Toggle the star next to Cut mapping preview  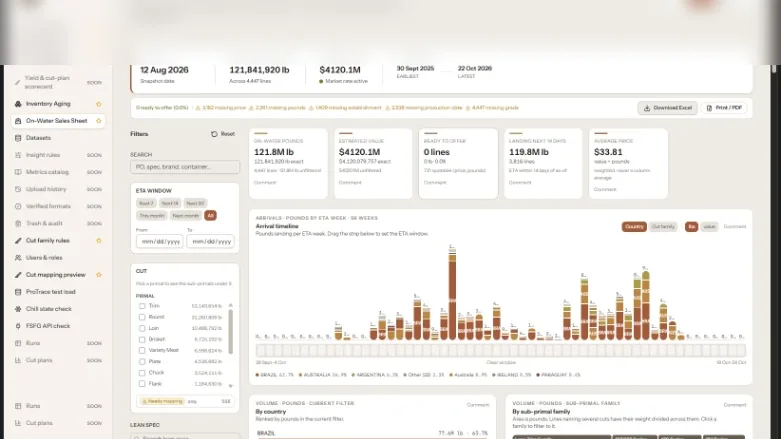99,275
